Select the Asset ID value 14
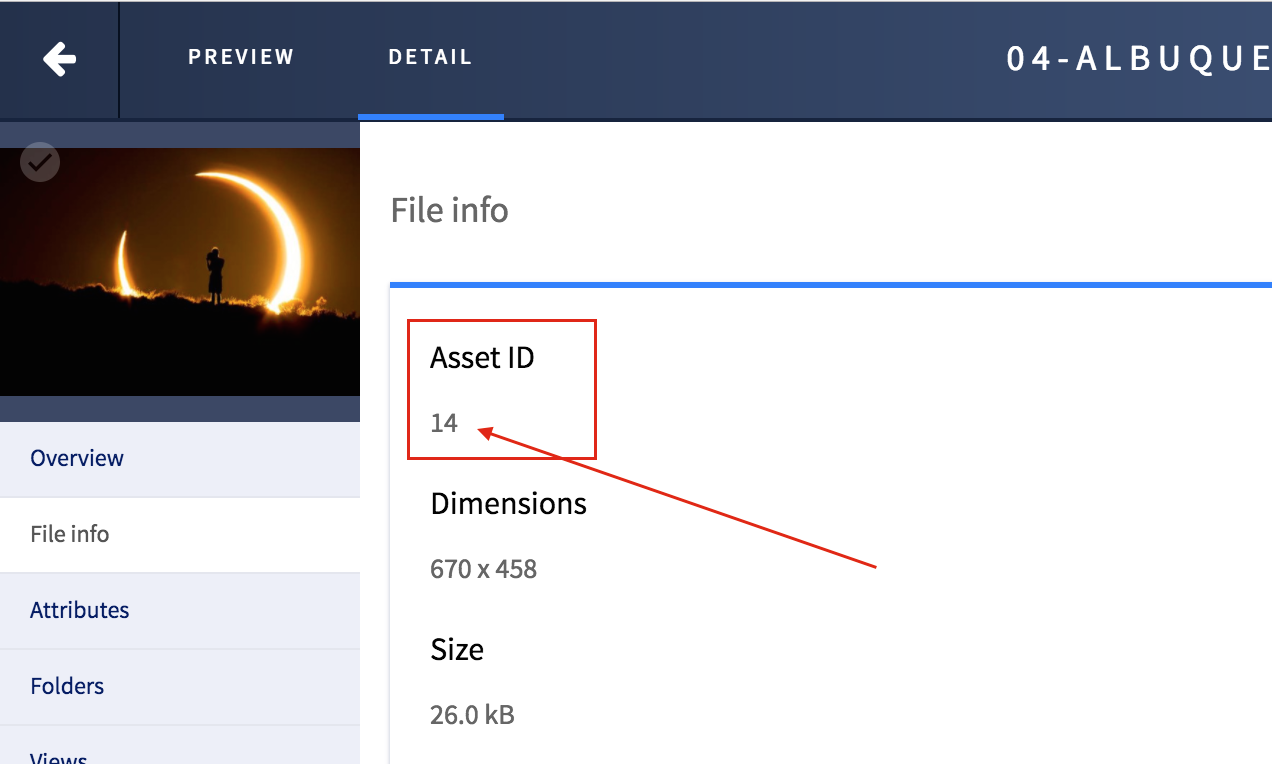1272x764 pixels. (444, 423)
